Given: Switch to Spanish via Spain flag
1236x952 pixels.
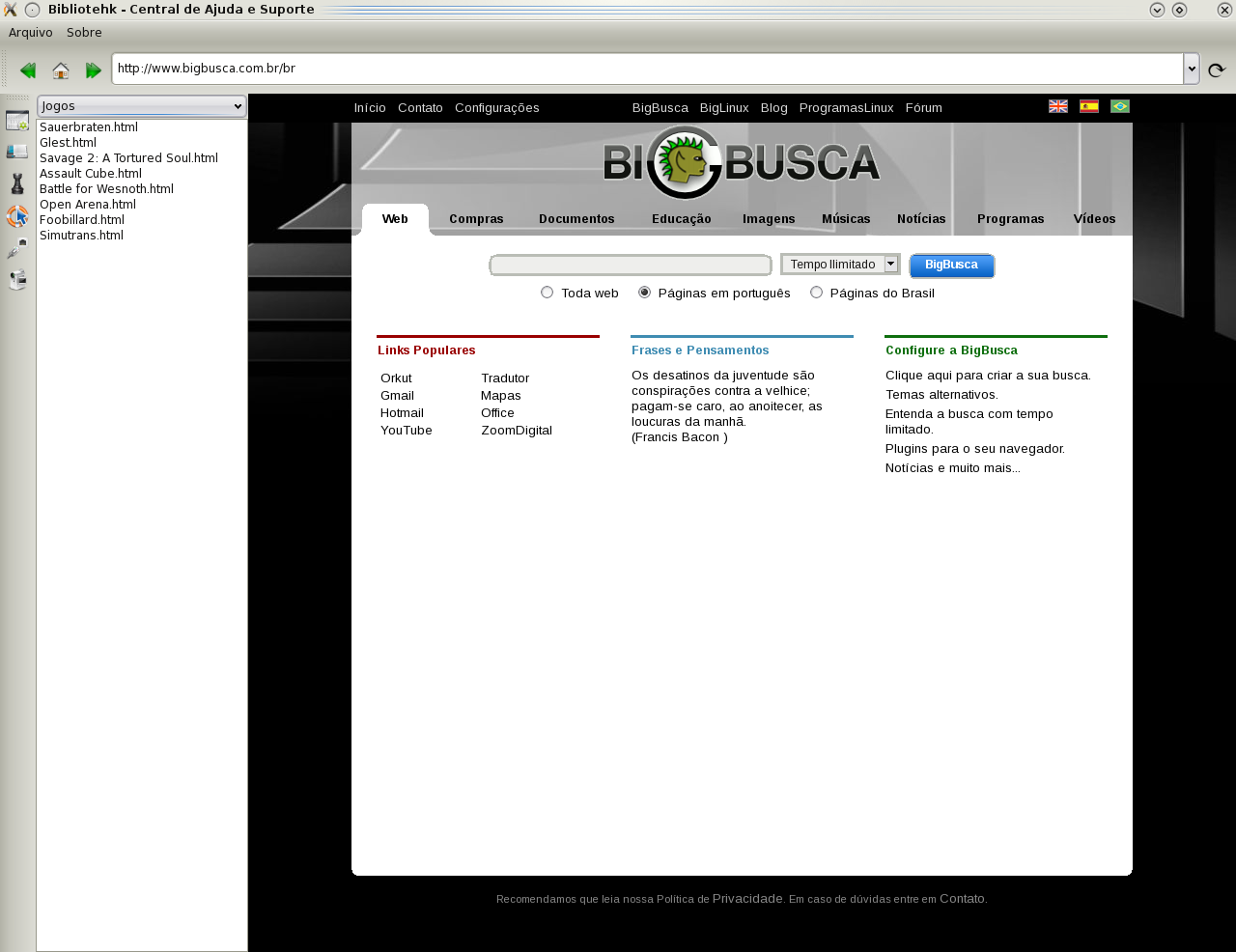Looking at the screenshot, I should 1089,106.
